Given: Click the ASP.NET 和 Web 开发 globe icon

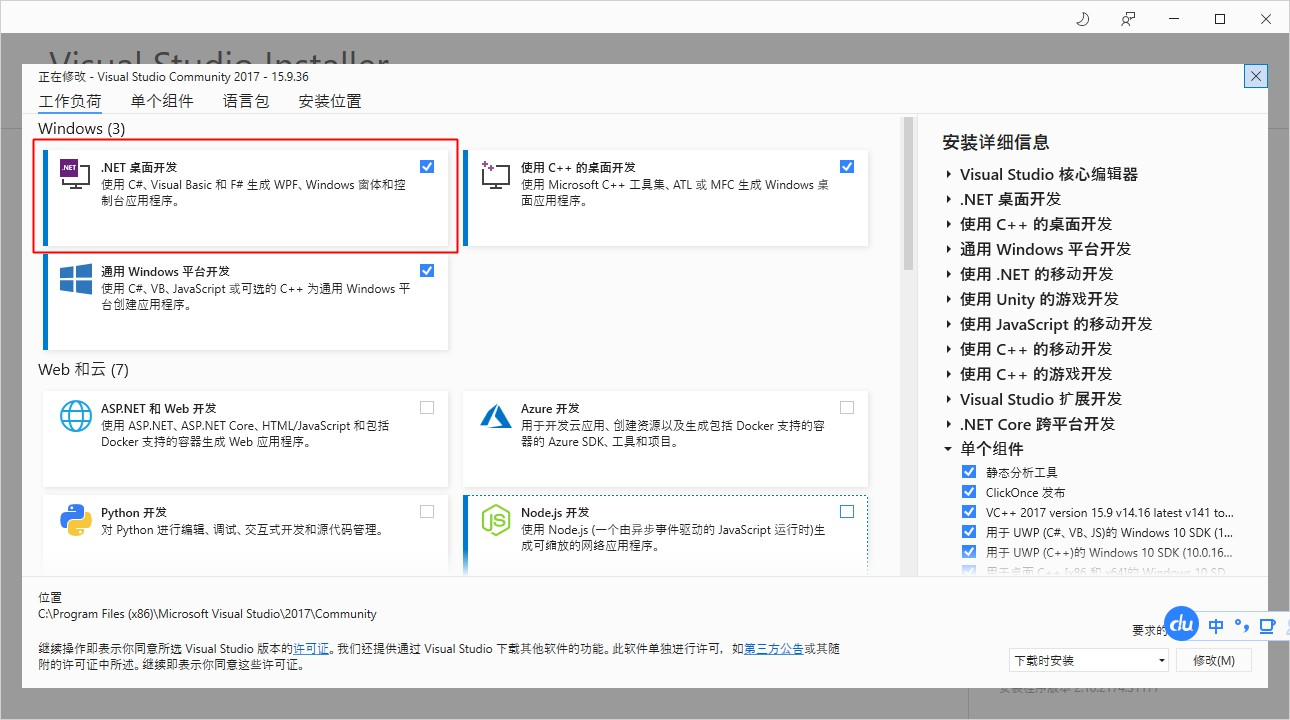Looking at the screenshot, I should pos(75,415).
